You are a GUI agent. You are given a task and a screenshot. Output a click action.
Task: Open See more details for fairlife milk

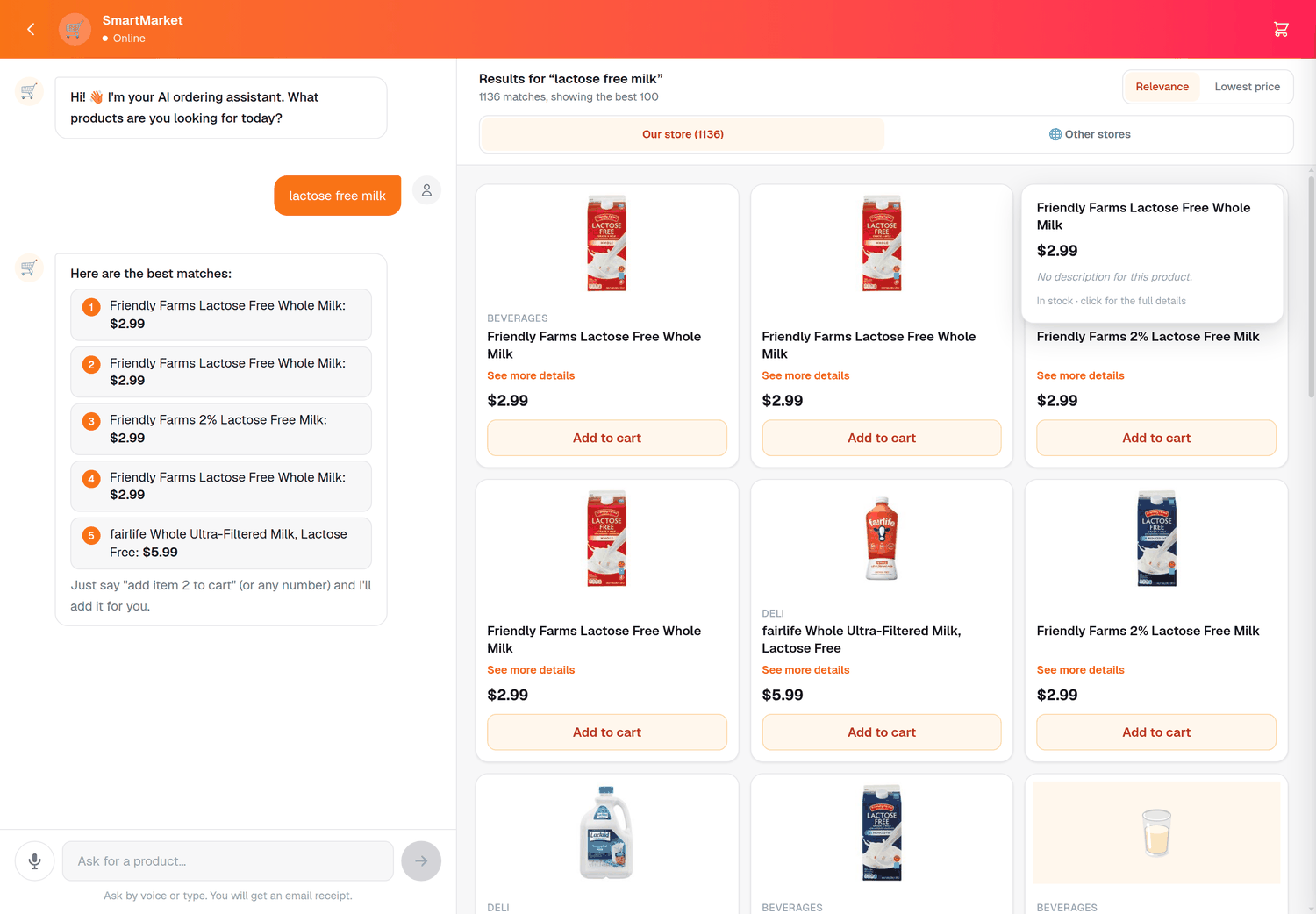tap(805, 670)
